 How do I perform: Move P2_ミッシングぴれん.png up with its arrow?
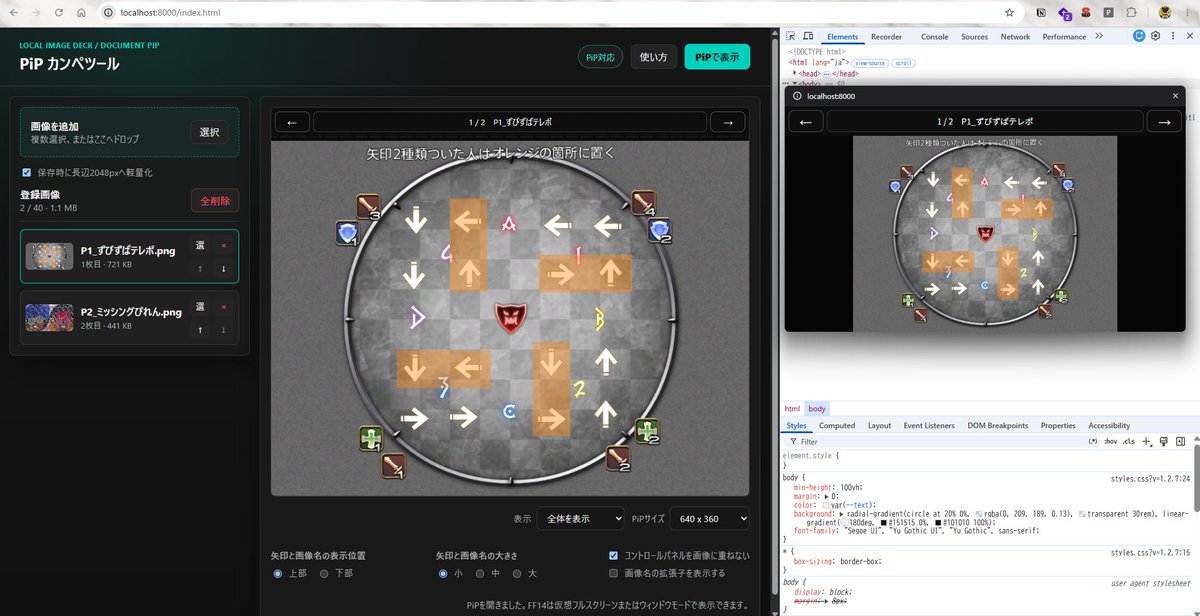coord(200,330)
